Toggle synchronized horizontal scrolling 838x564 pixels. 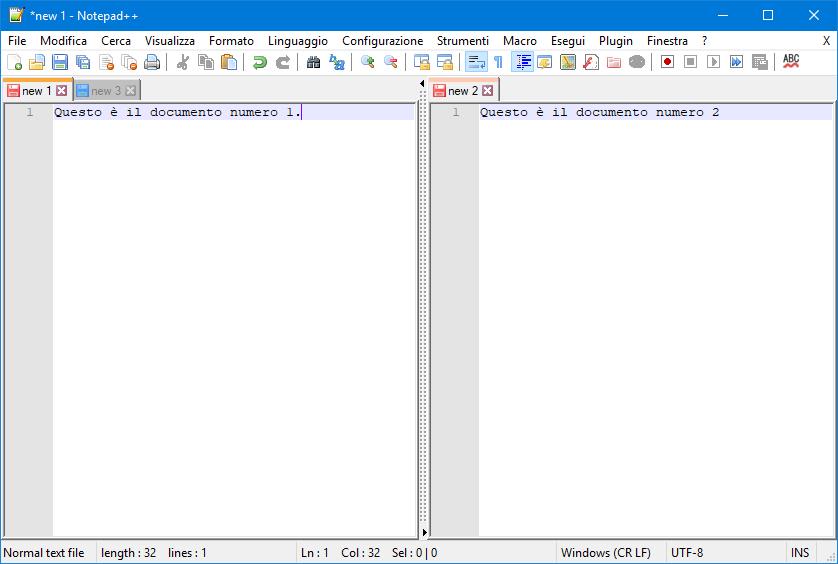[x=445, y=62]
